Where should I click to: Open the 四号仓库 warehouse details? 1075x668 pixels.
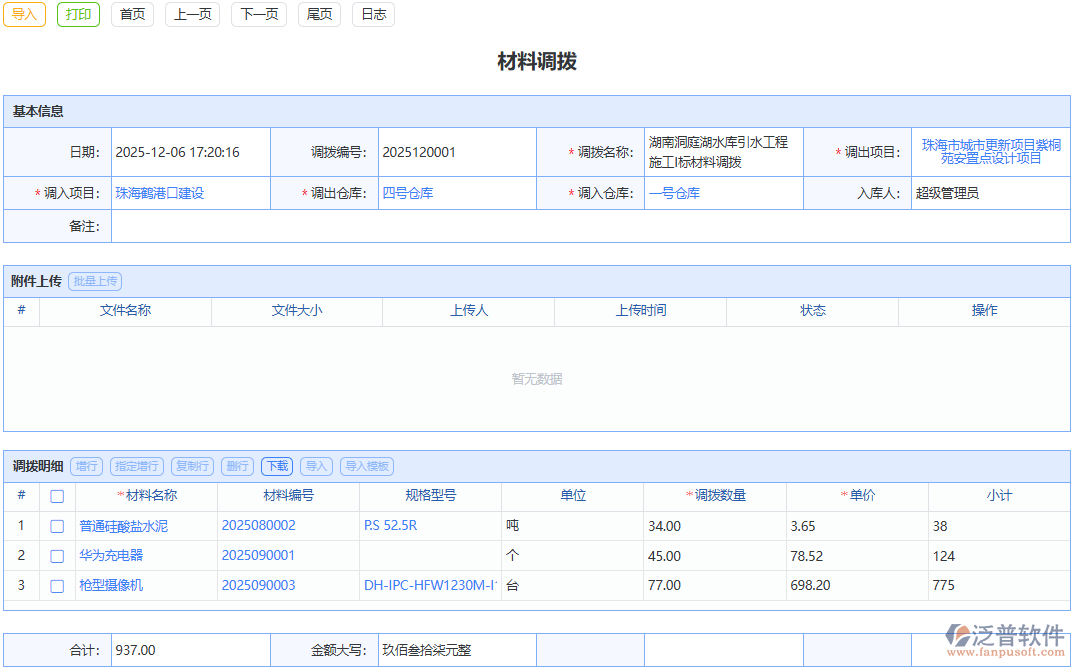404,192
